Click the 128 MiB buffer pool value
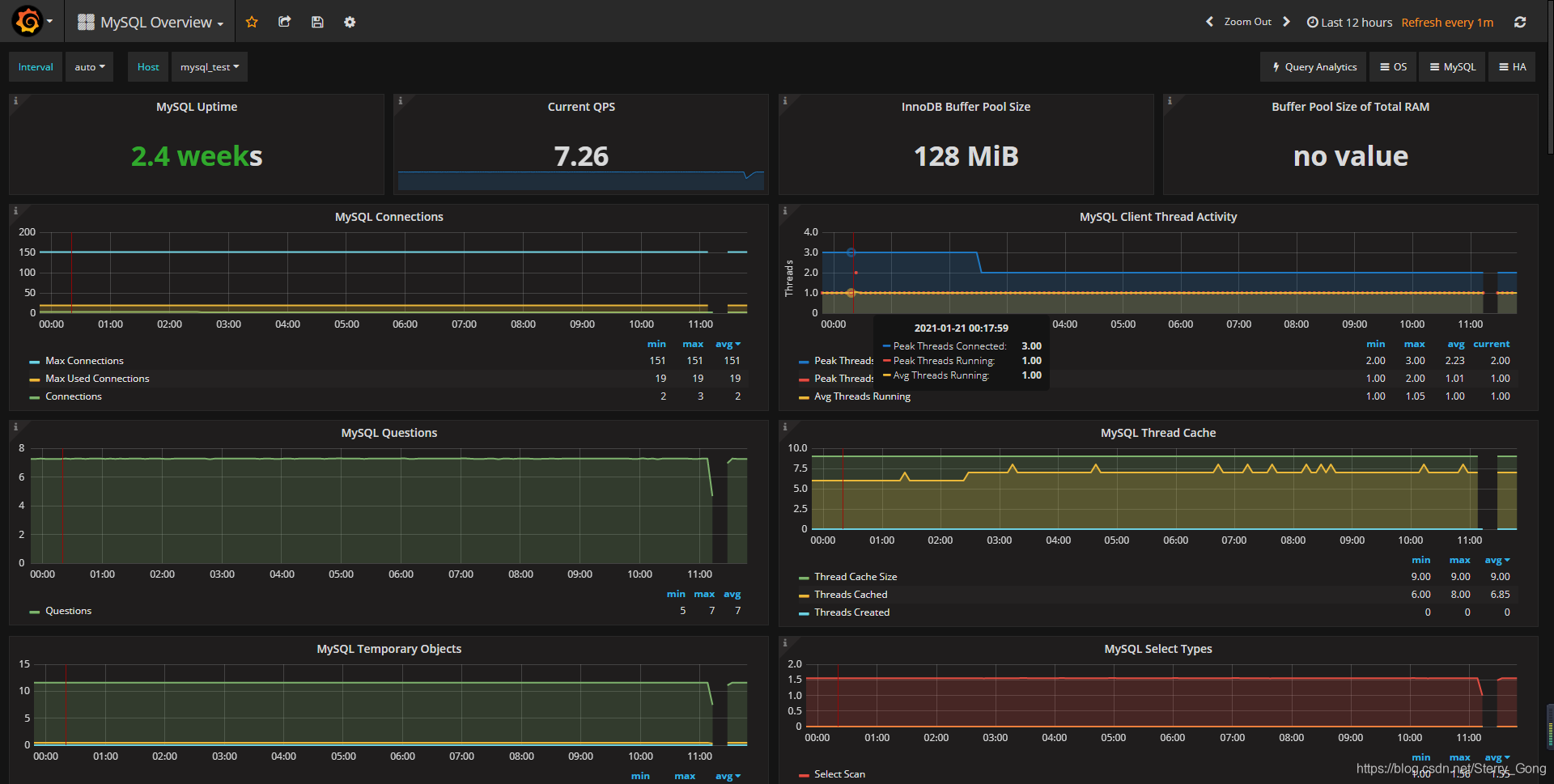The height and width of the screenshot is (784, 1554). pyautogui.click(x=966, y=156)
